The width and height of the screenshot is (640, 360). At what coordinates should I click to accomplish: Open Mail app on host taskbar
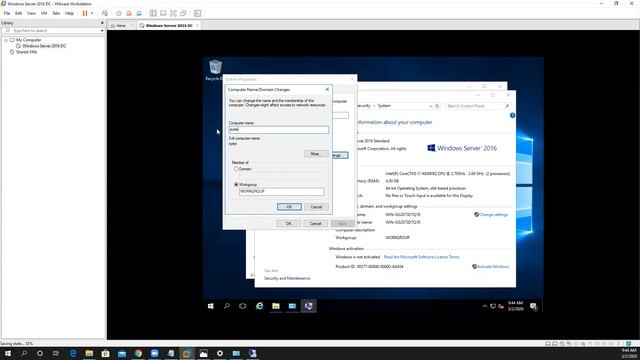pos(122,353)
